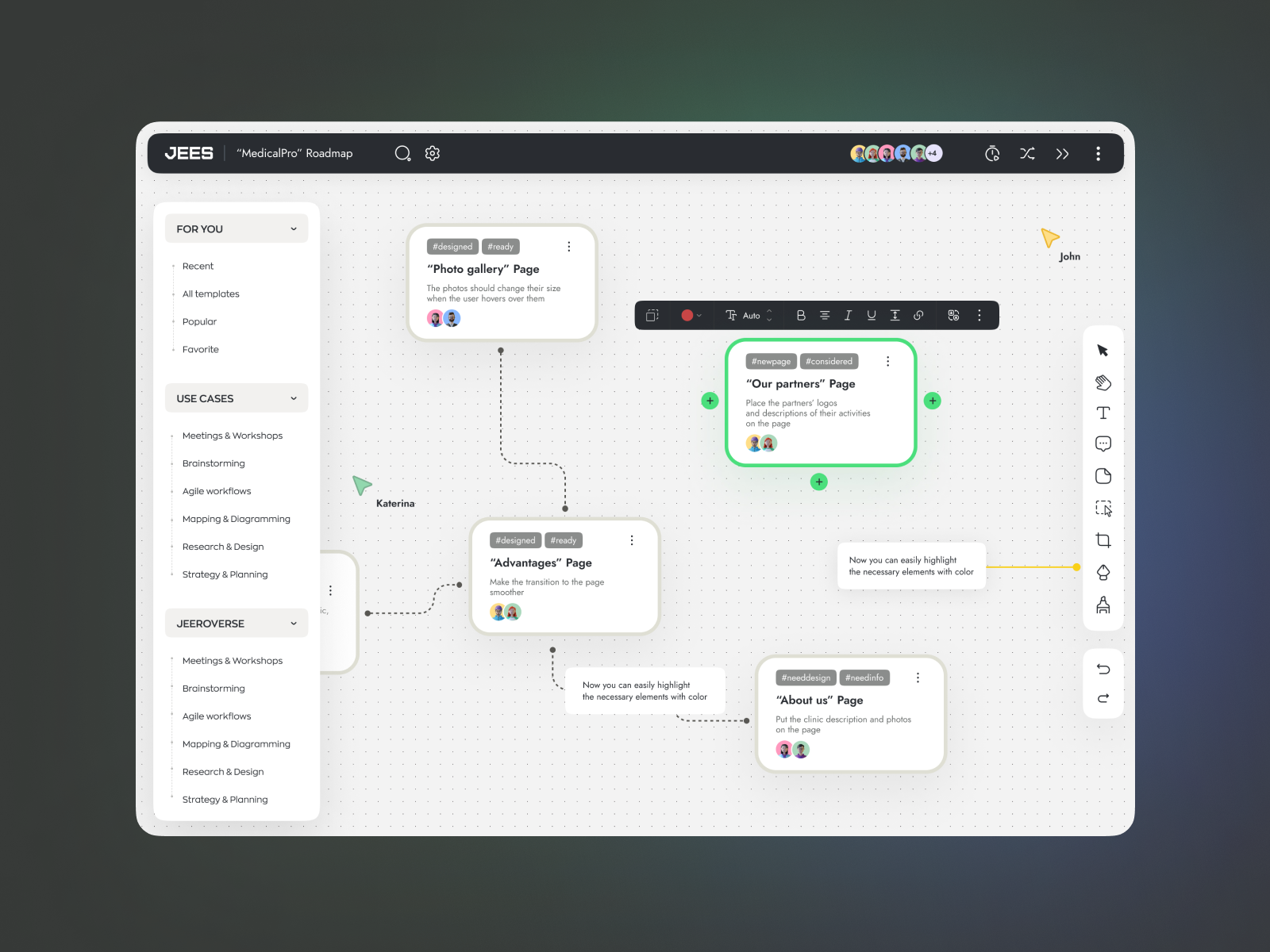Collapse the USE CASES section
The height and width of the screenshot is (952, 1270).
[x=237, y=398]
